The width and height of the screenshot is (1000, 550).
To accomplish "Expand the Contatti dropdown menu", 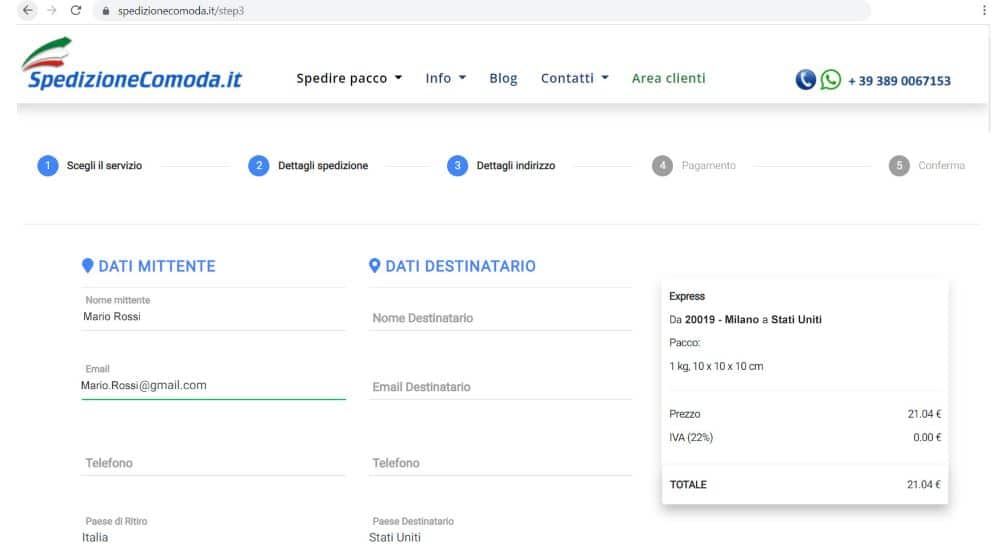I will point(574,78).
